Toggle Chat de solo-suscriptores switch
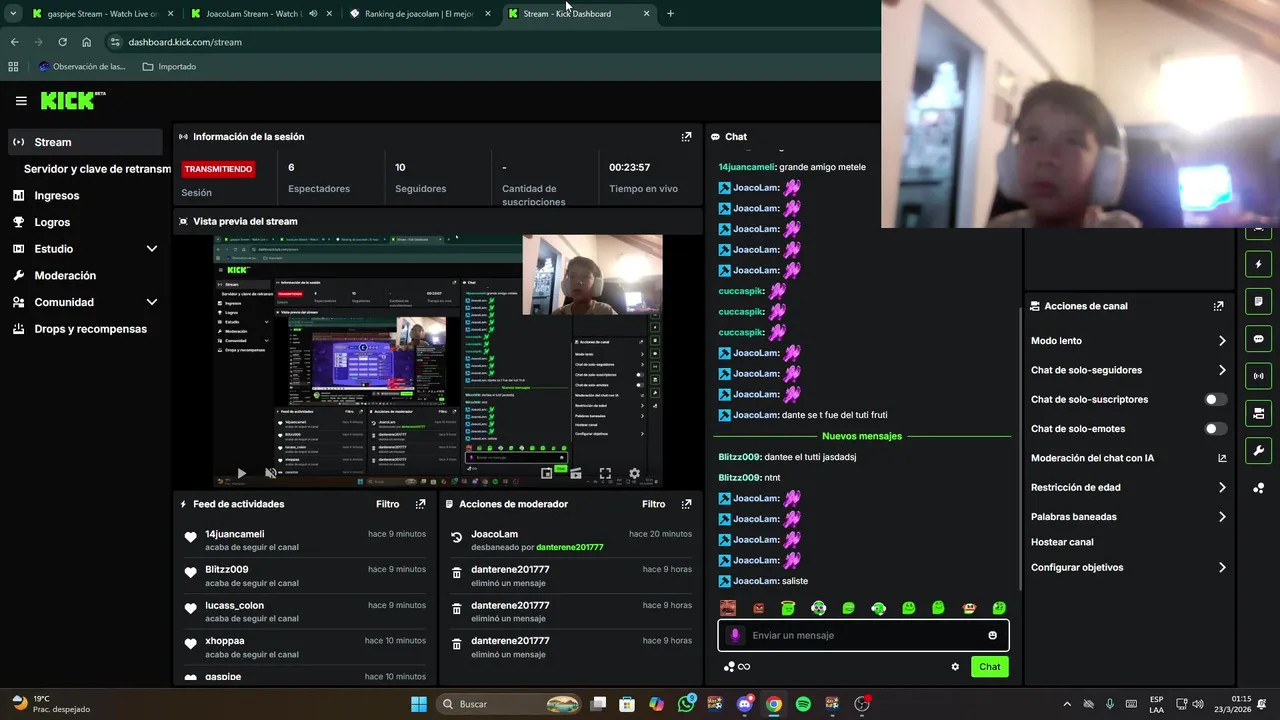The image size is (1280, 720). tap(1215, 399)
